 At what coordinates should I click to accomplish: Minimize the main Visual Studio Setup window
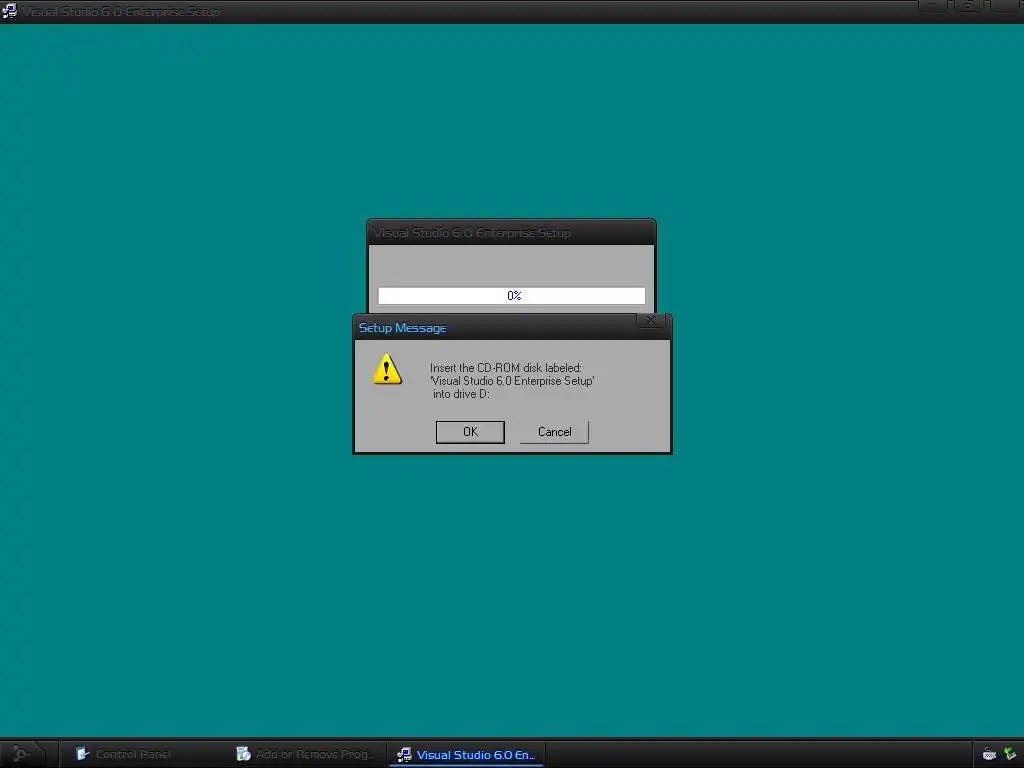click(x=933, y=6)
